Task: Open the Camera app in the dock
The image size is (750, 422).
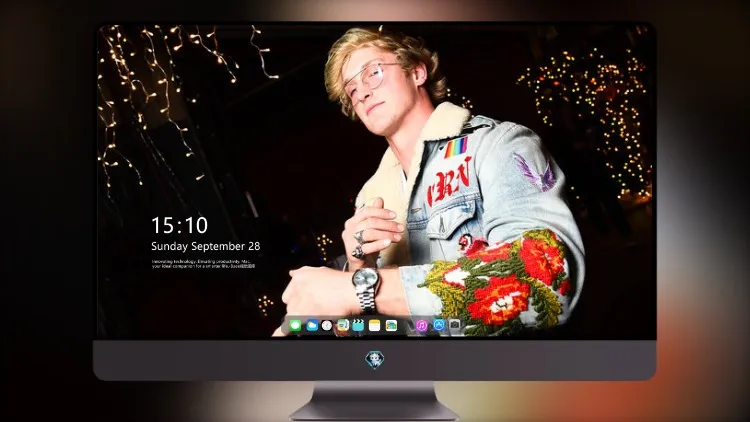Action: click(x=455, y=325)
